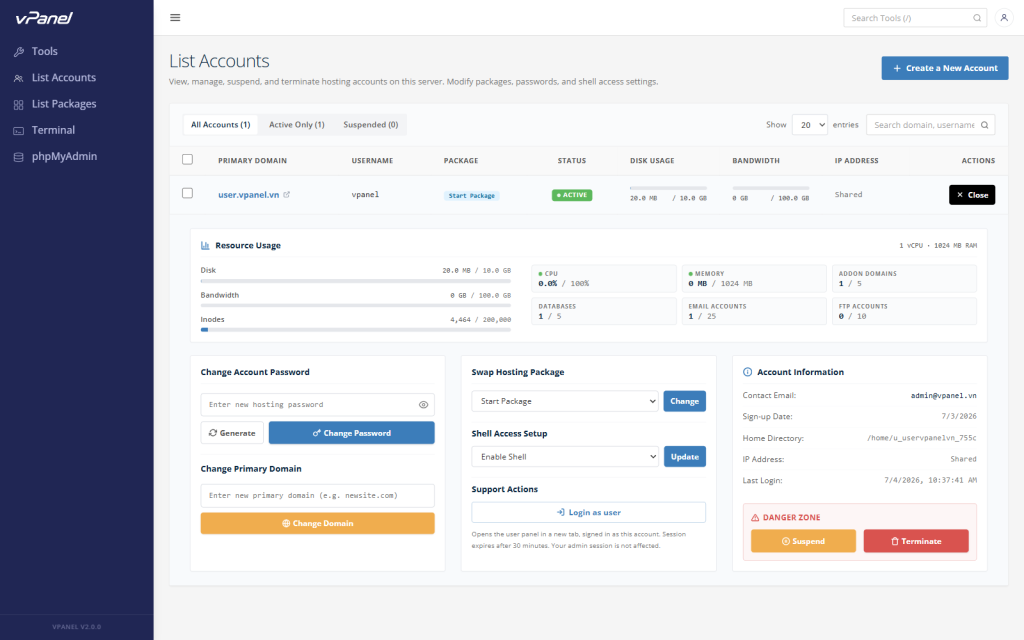Focus the new primary domain field

pos(317,496)
